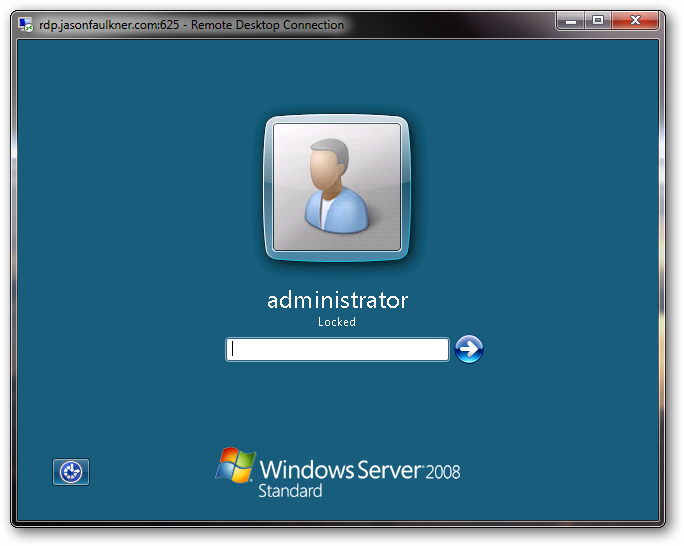Click the "administrator" account name

[x=338, y=300]
